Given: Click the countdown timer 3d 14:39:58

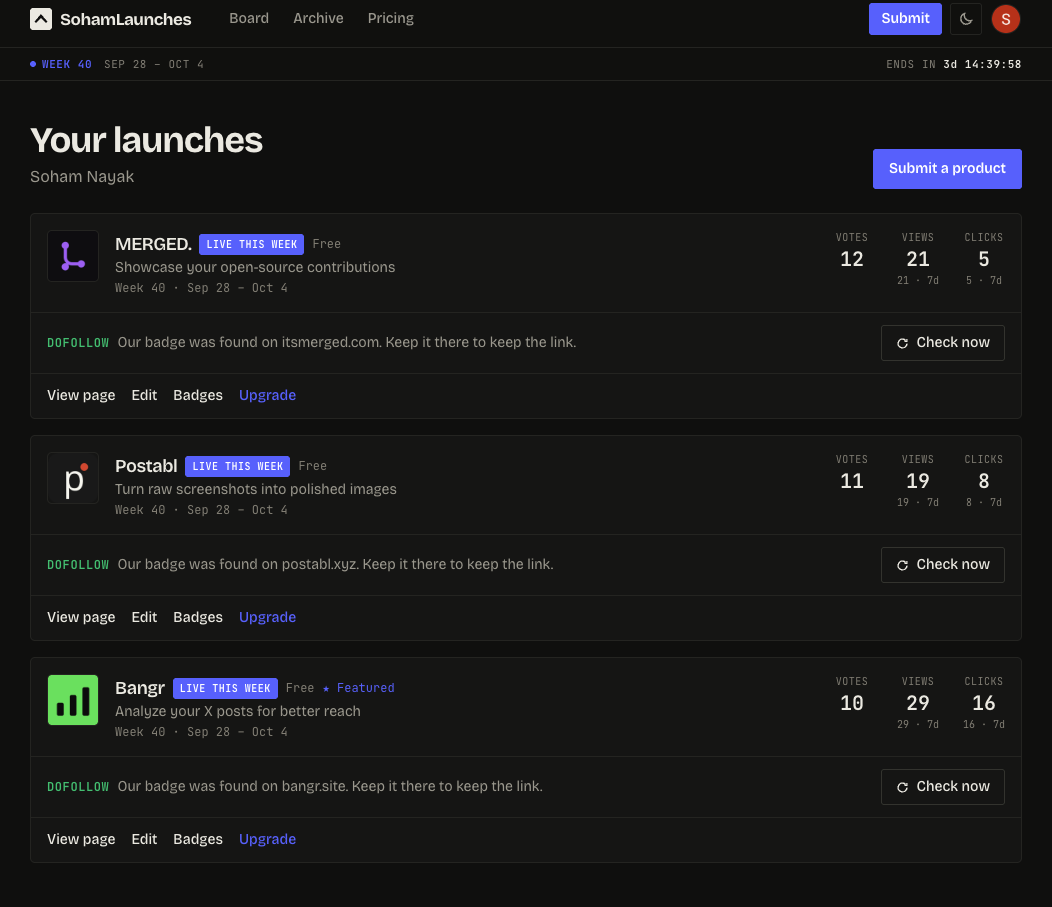Looking at the screenshot, I should pyautogui.click(x=982, y=64).
